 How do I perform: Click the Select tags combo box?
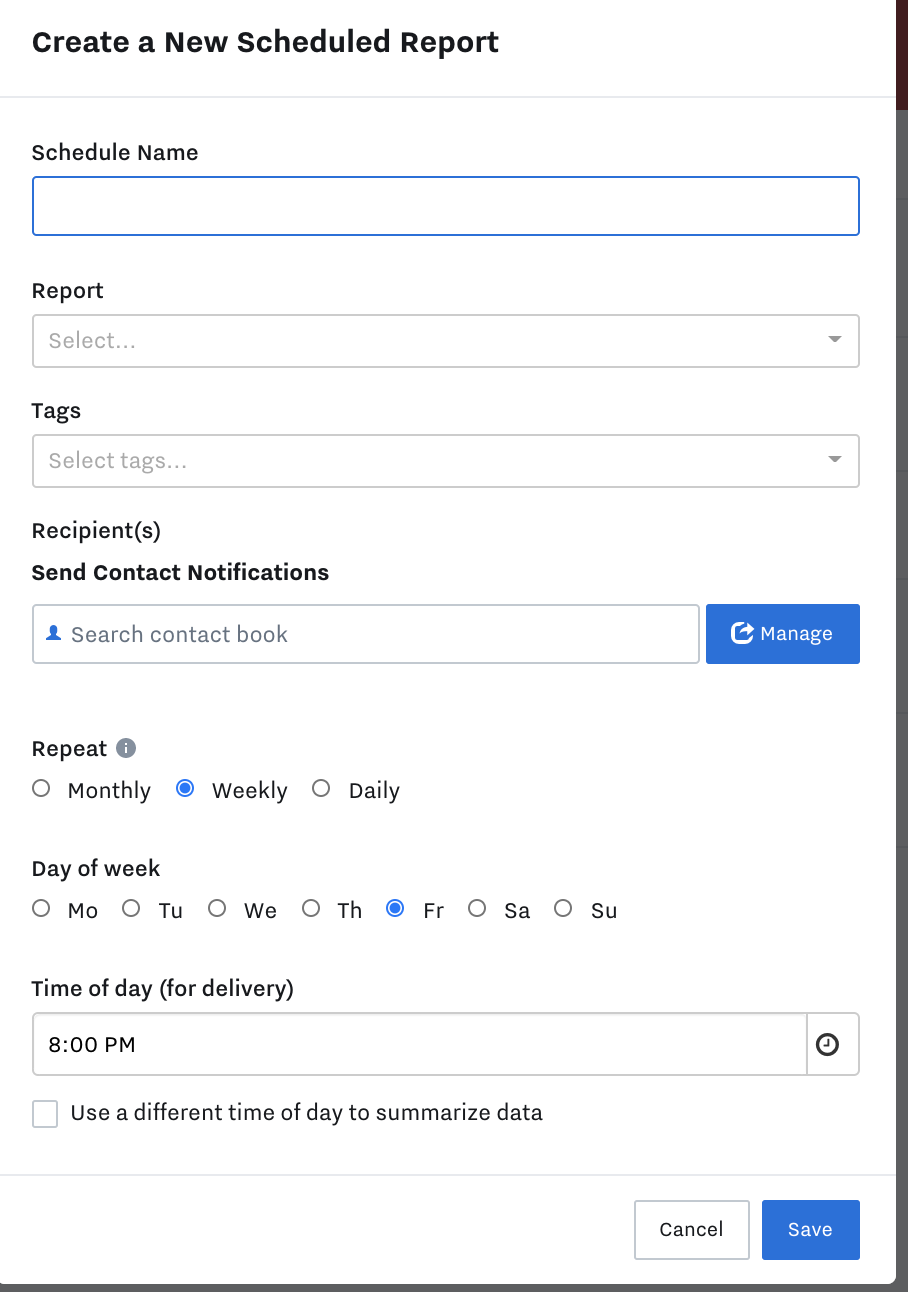point(446,461)
